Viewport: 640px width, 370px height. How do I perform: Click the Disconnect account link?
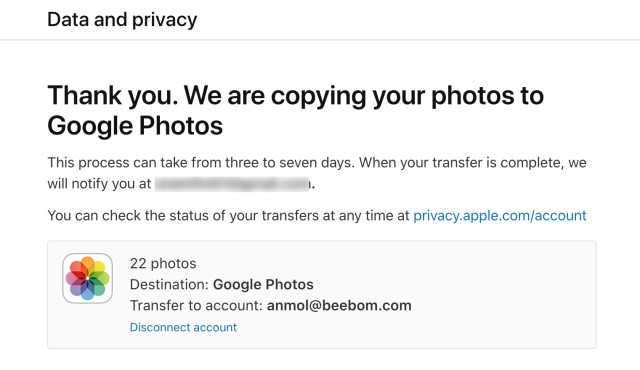pos(183,327)
